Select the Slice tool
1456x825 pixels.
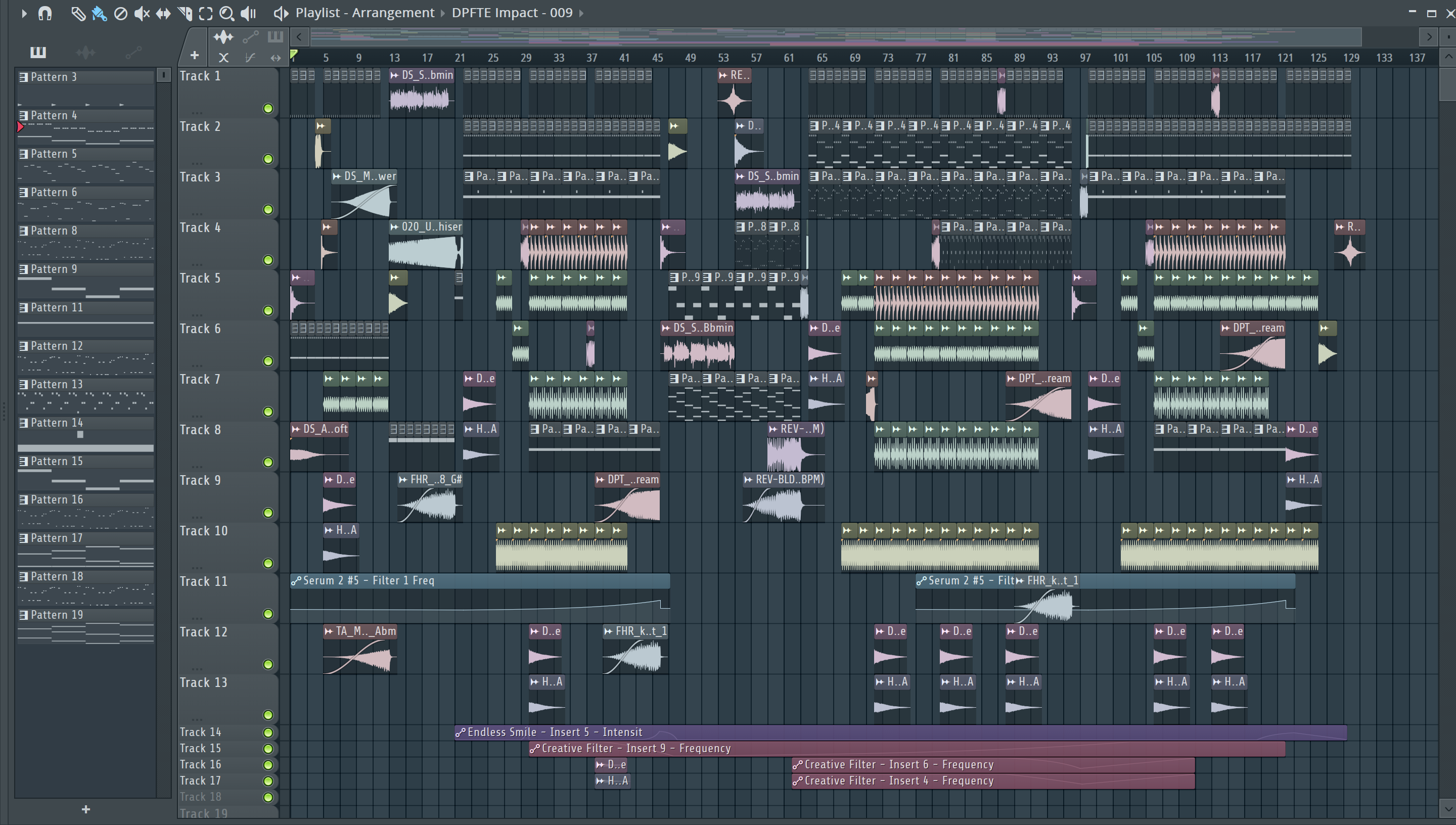[x=185, y=13]
